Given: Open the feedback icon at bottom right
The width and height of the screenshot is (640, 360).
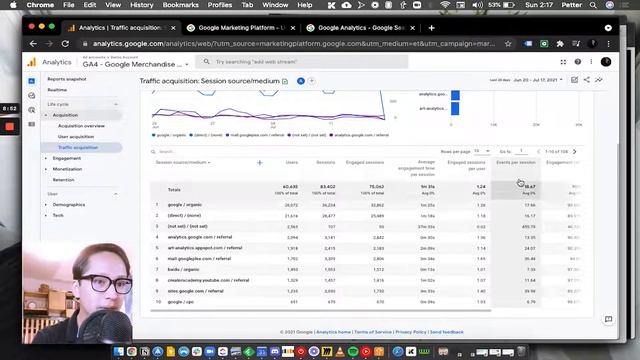Looking at the screenshot, I should coord(608,319).
